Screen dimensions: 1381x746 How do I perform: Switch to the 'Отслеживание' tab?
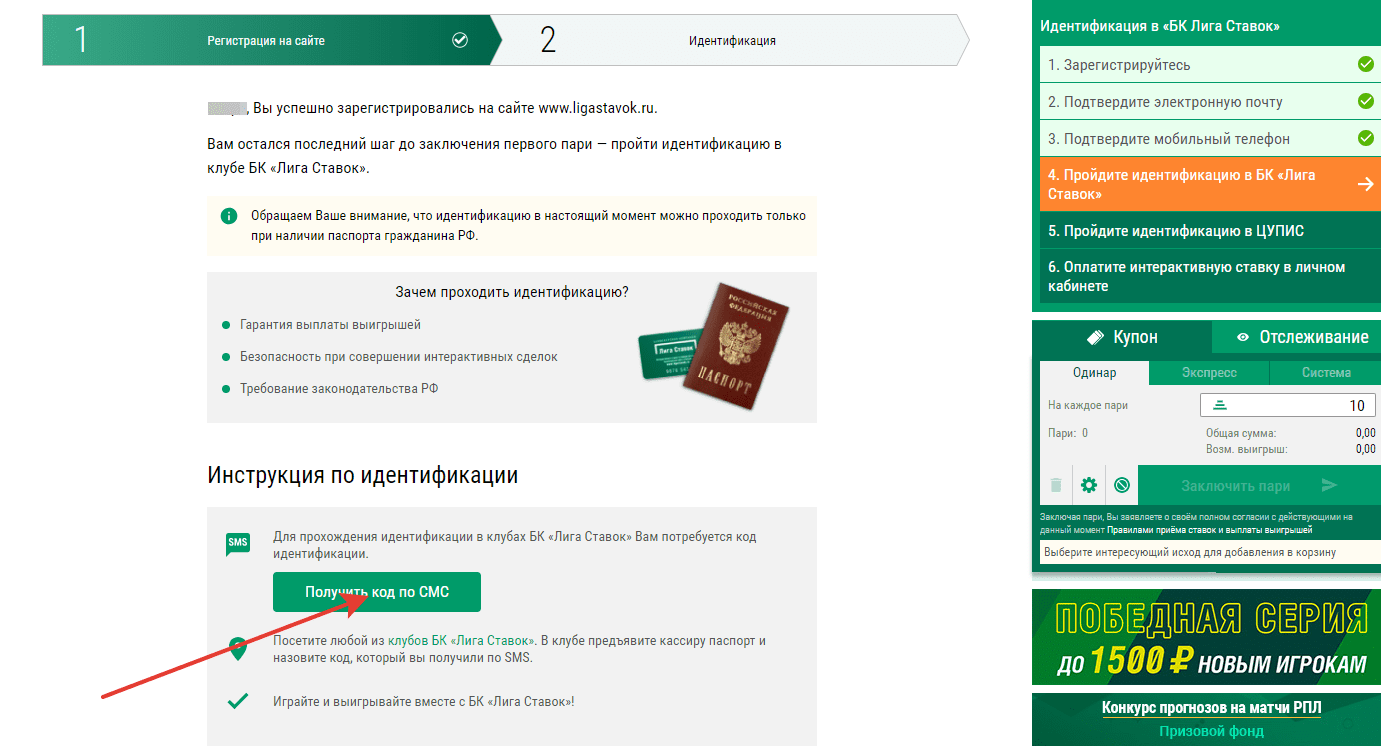[x=1296, y=337]
